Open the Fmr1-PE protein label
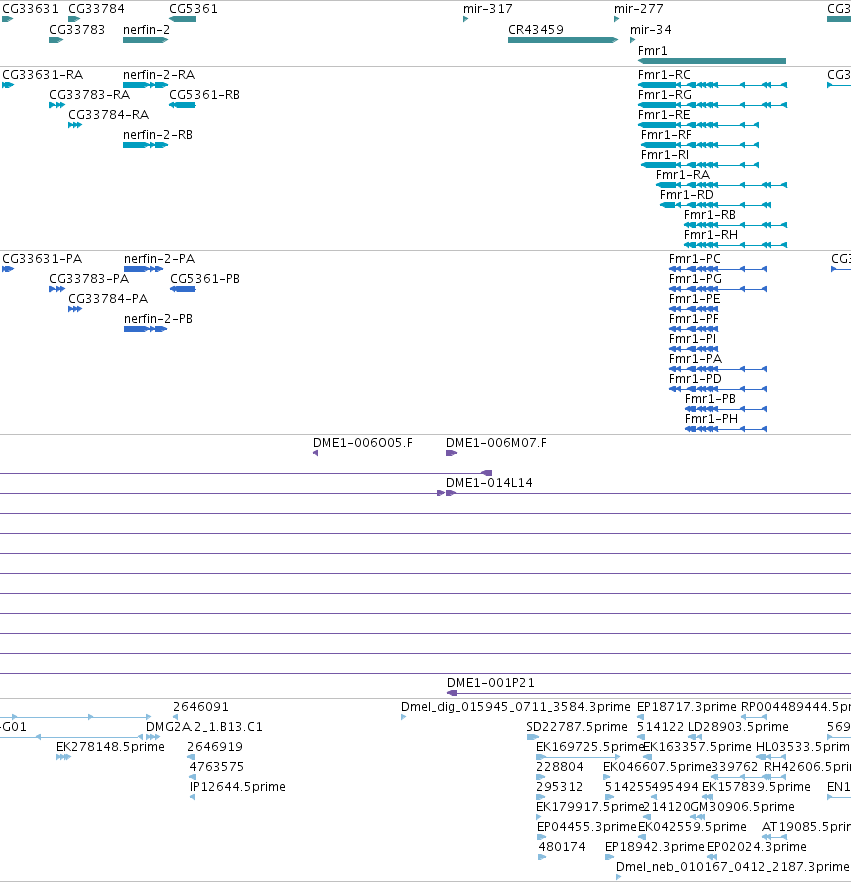Screen dimensions: 851x882 coord(695,299)
